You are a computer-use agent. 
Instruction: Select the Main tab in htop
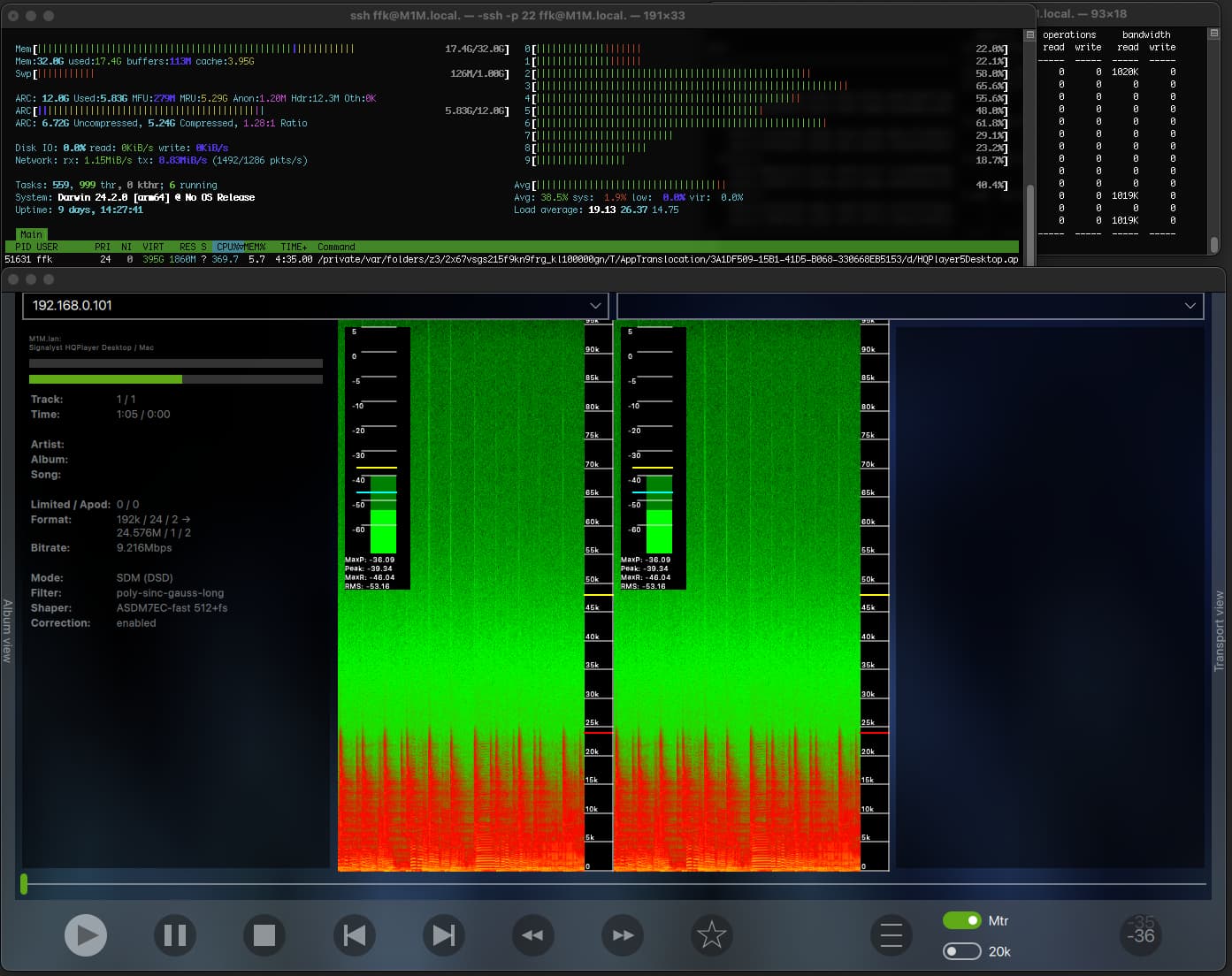pos(31,234)
